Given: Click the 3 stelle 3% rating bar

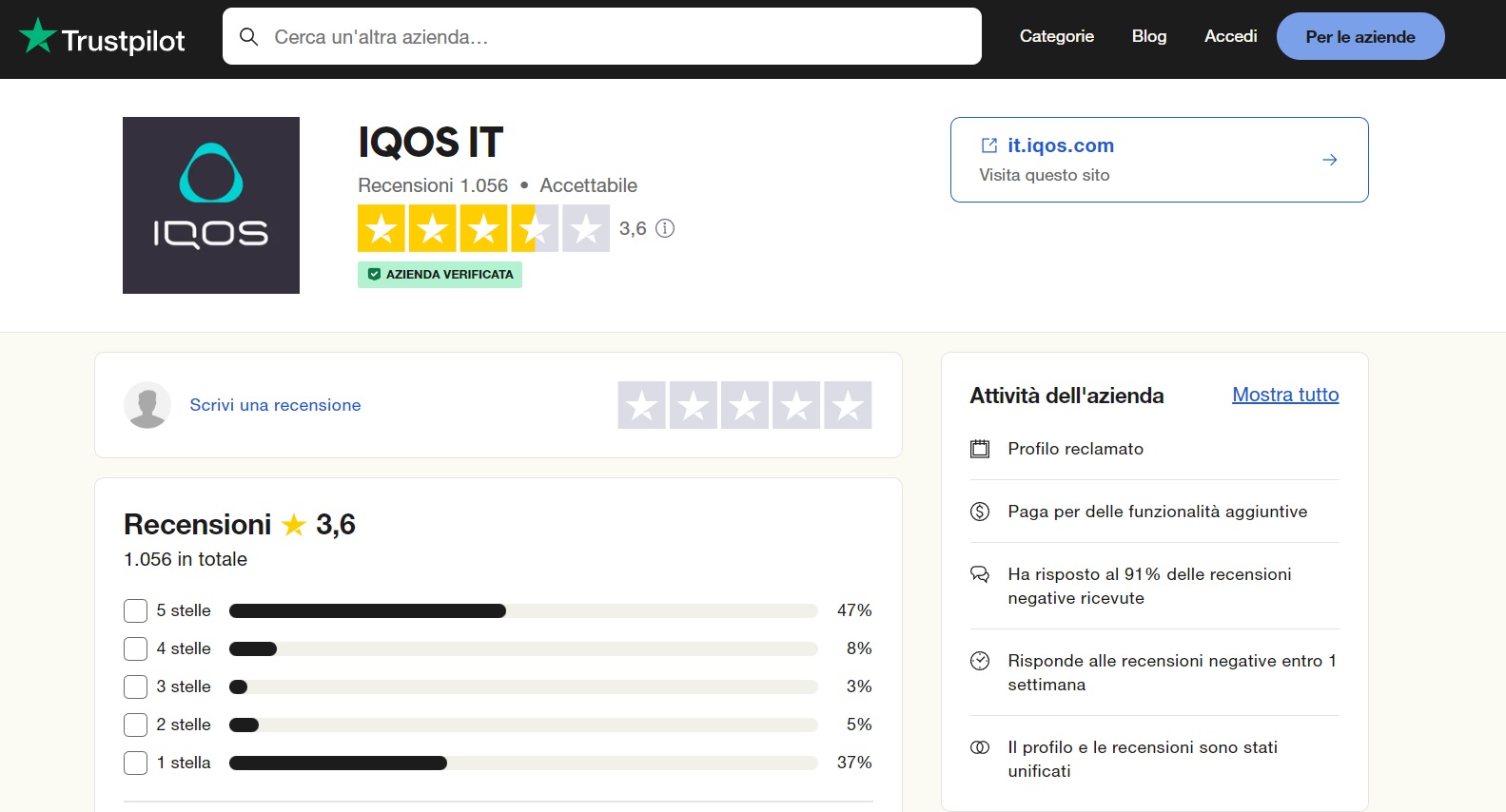Looking at the screenshot, I should point(523,686).
